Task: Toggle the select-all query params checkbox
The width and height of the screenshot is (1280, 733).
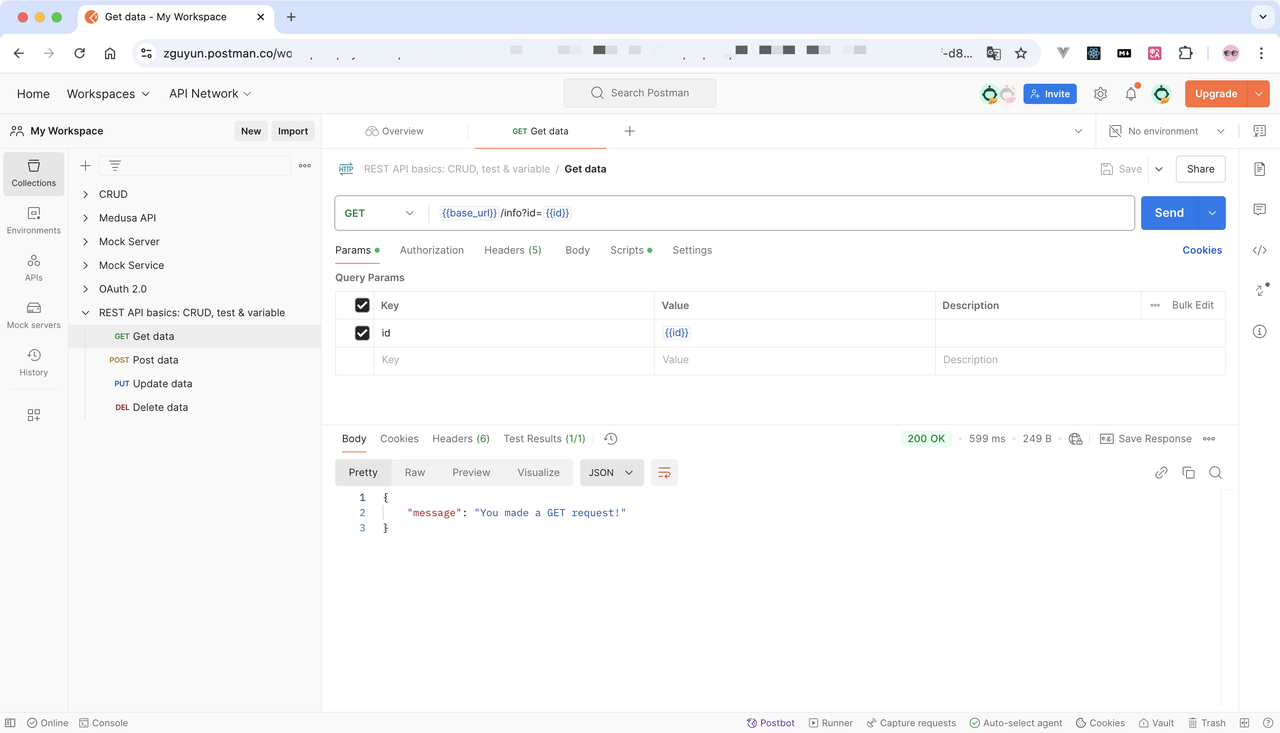Action: click(362, 305)
